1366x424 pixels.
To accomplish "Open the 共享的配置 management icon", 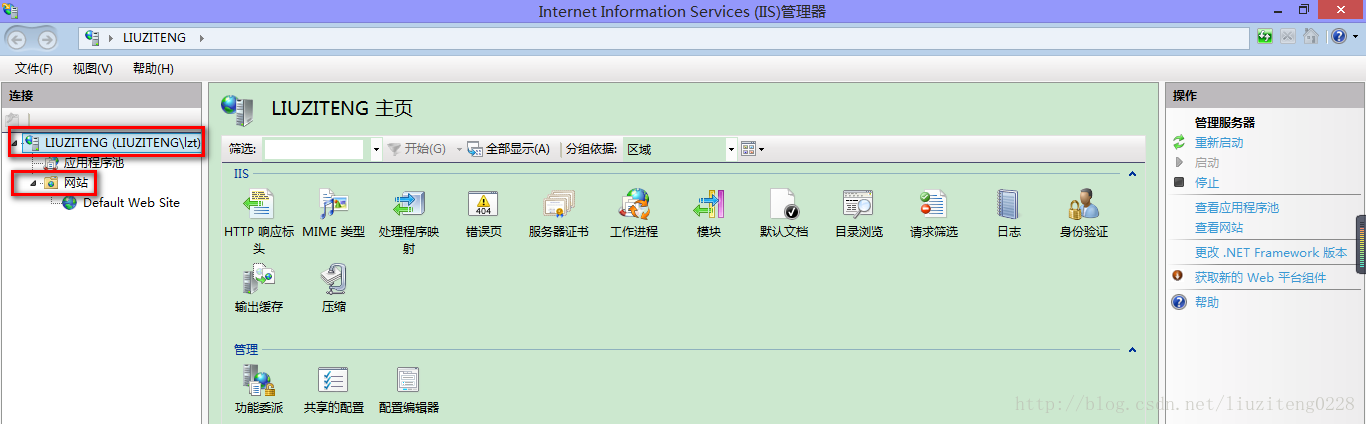I will [x=334, y=380].
